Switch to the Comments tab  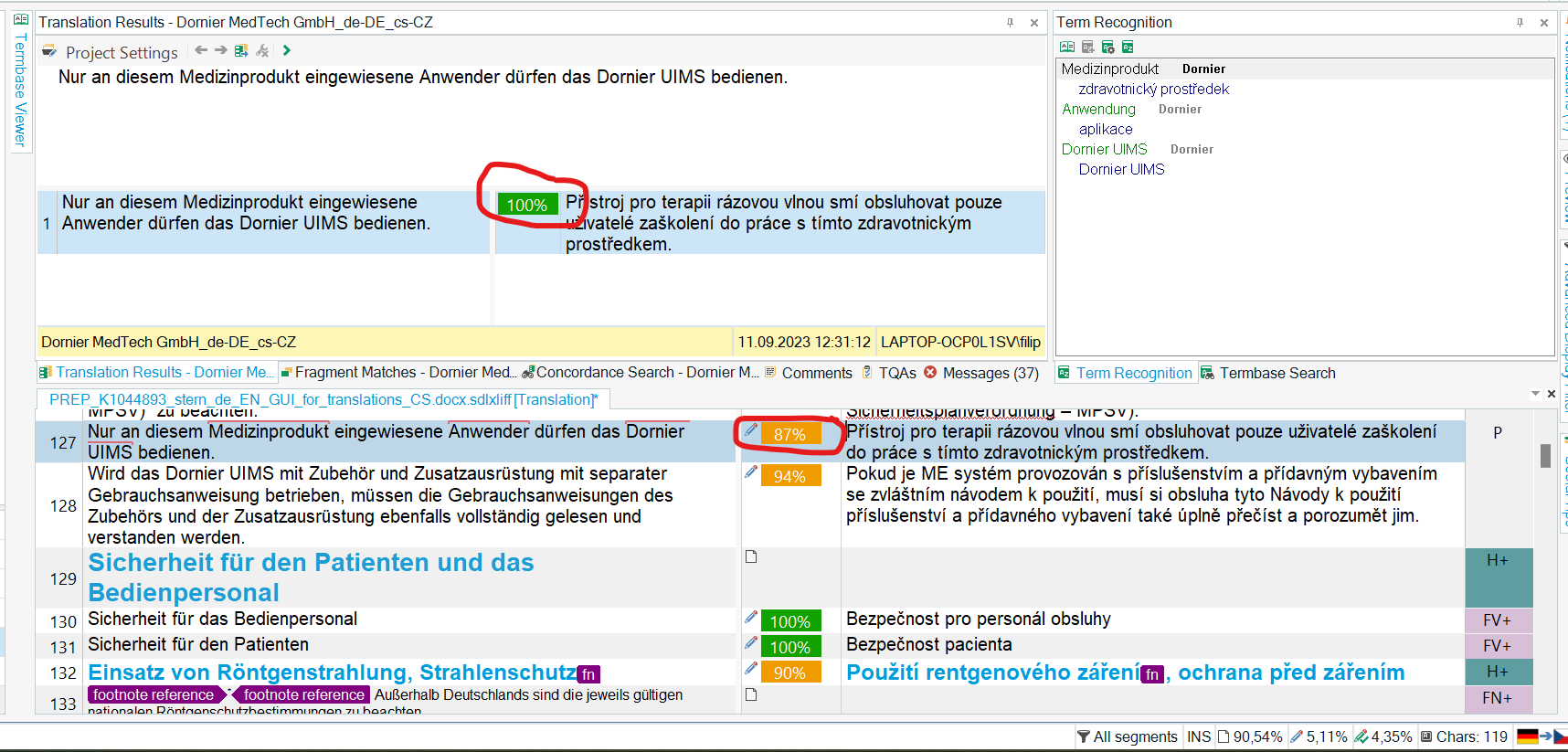pos(809,373)
